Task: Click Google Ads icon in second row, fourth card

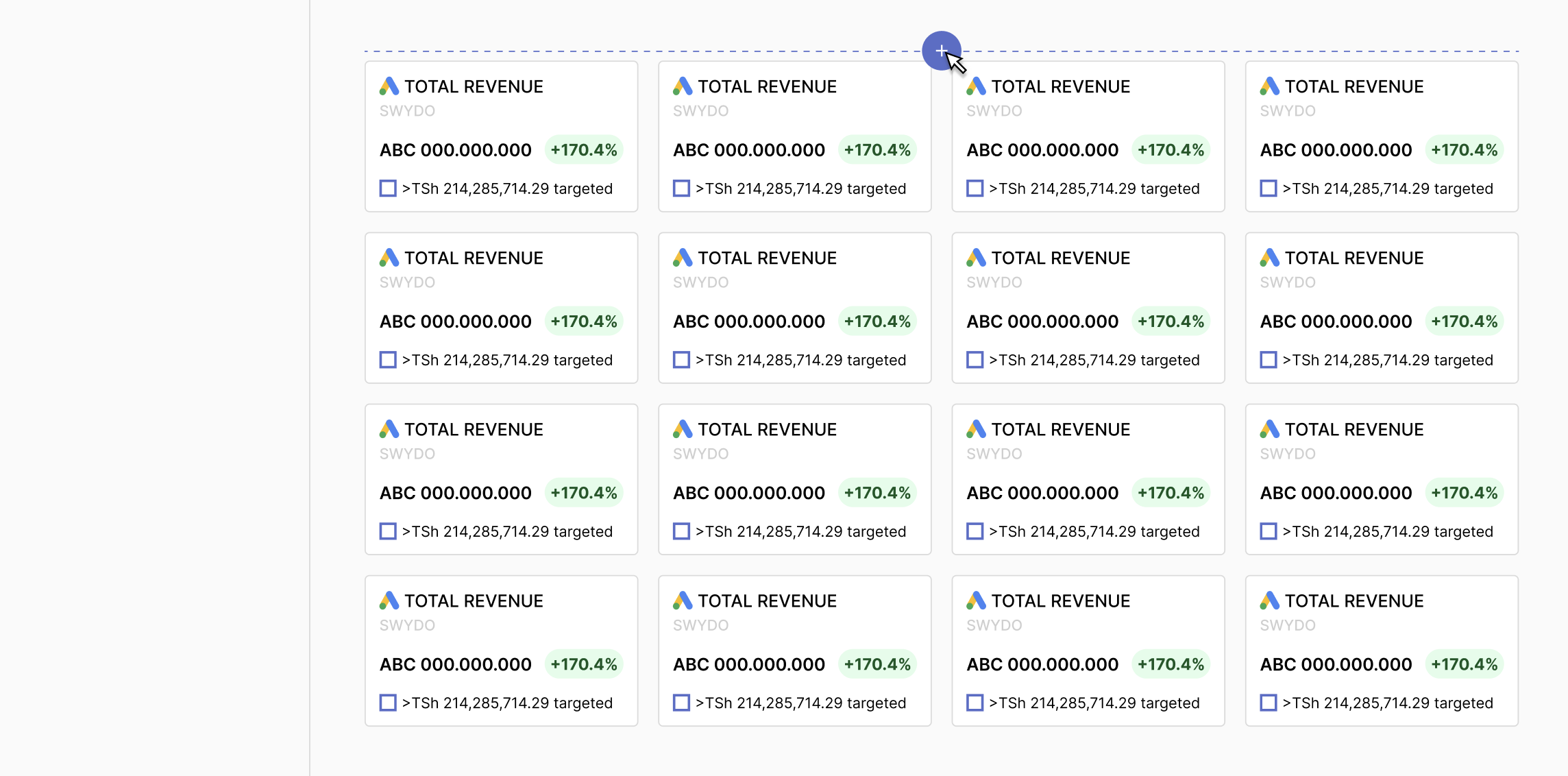Action: click(1270, 258)
